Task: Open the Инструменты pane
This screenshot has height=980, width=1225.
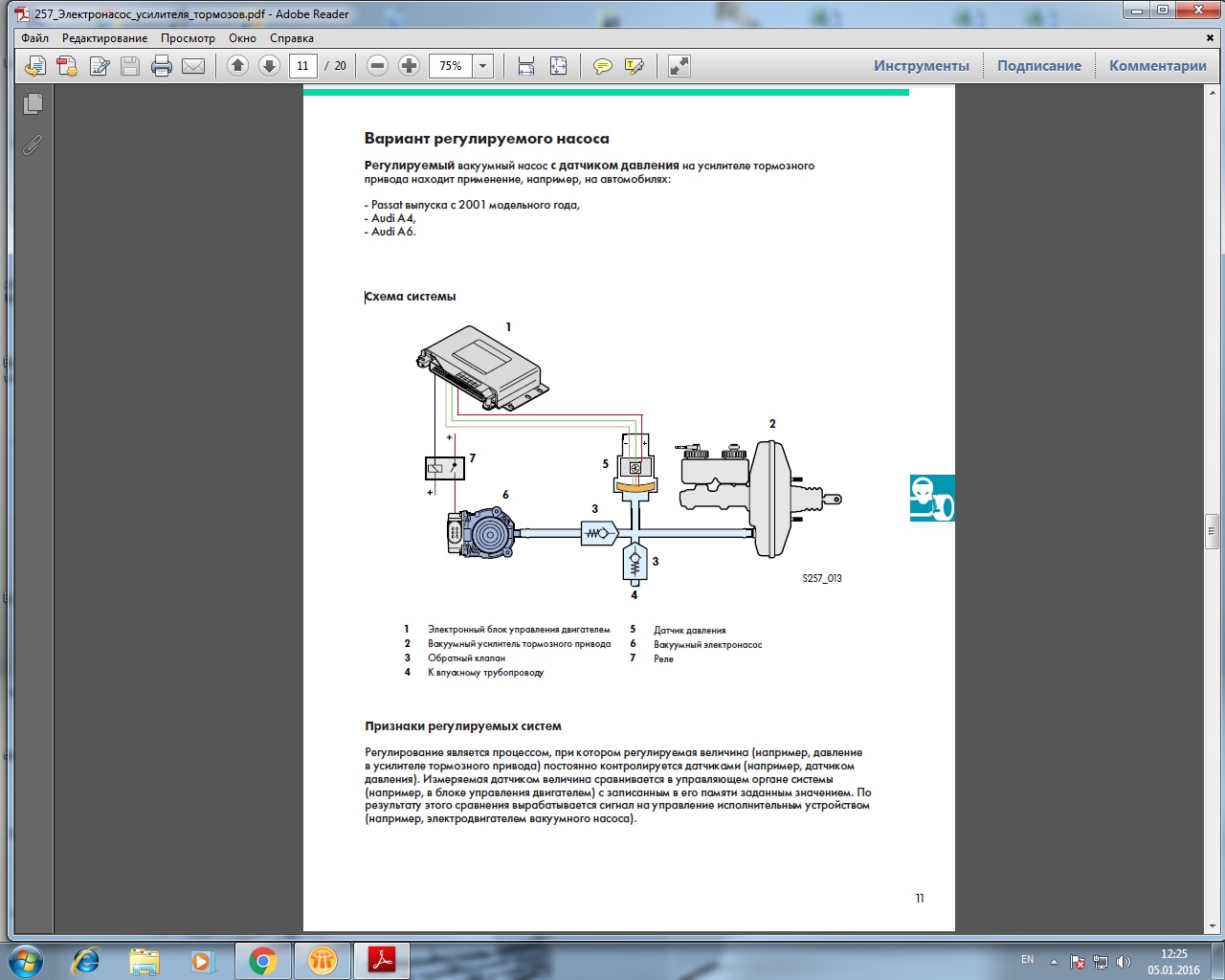Action: 922,66
